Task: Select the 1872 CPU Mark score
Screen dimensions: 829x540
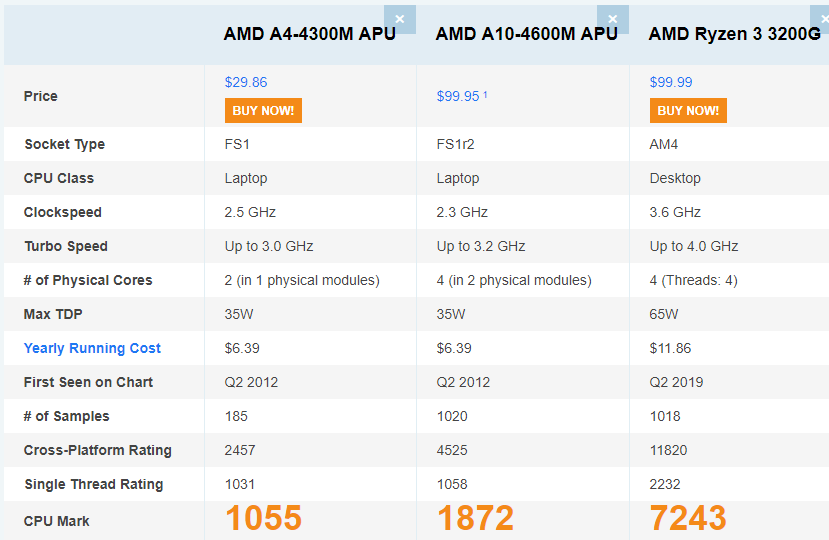Action: point(475,518)
